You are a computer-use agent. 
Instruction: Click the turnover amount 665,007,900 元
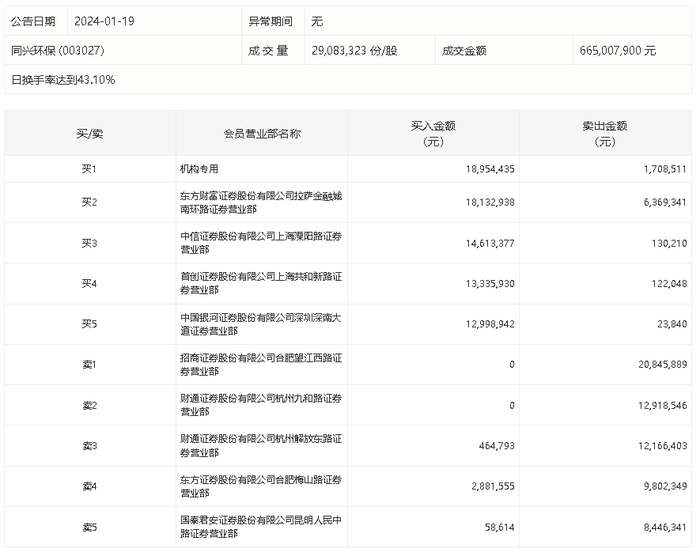(617, 50)
